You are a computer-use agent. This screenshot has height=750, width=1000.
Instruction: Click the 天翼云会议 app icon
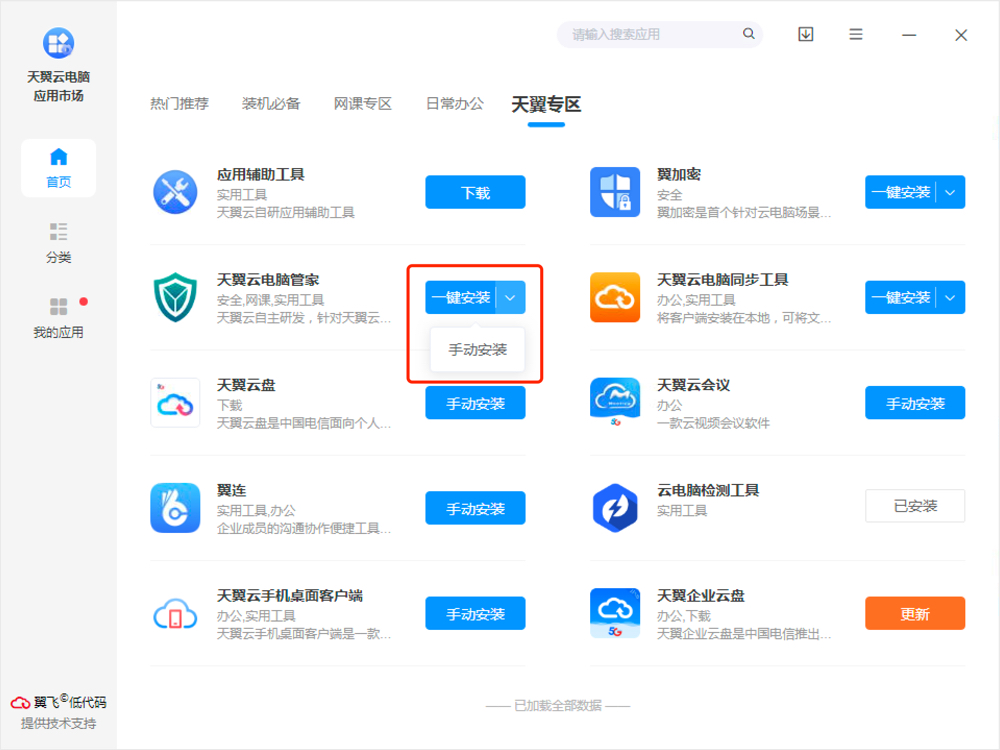[x=615, y=402]
